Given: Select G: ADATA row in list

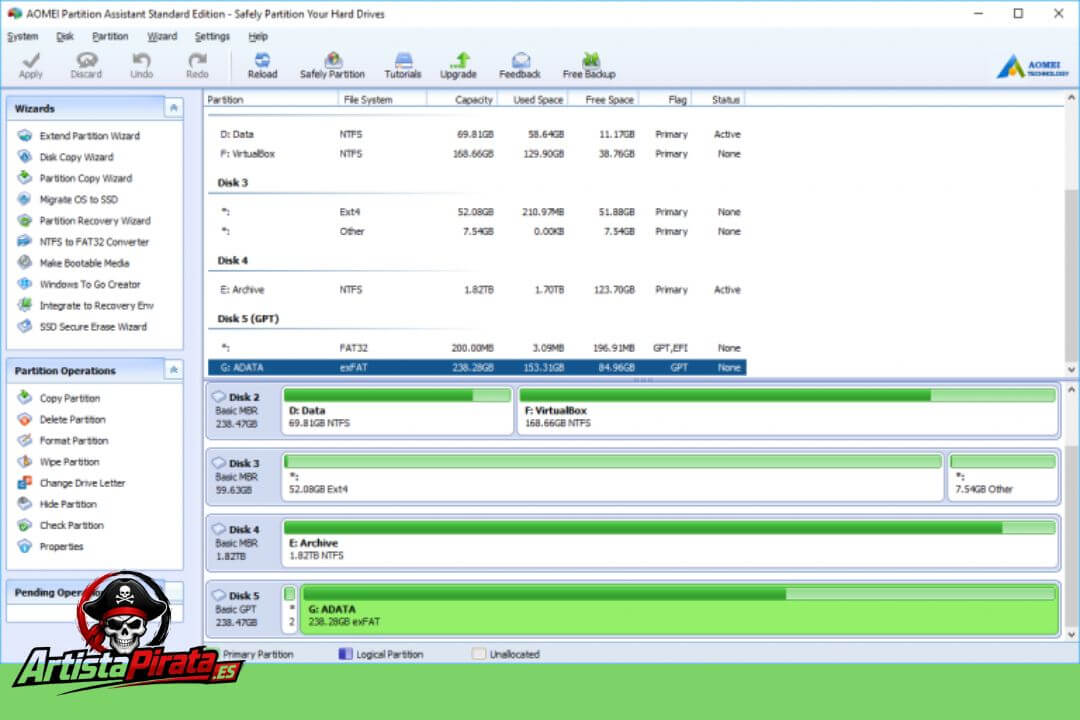Looking at the screenshot, I should (x=477, y=367).
